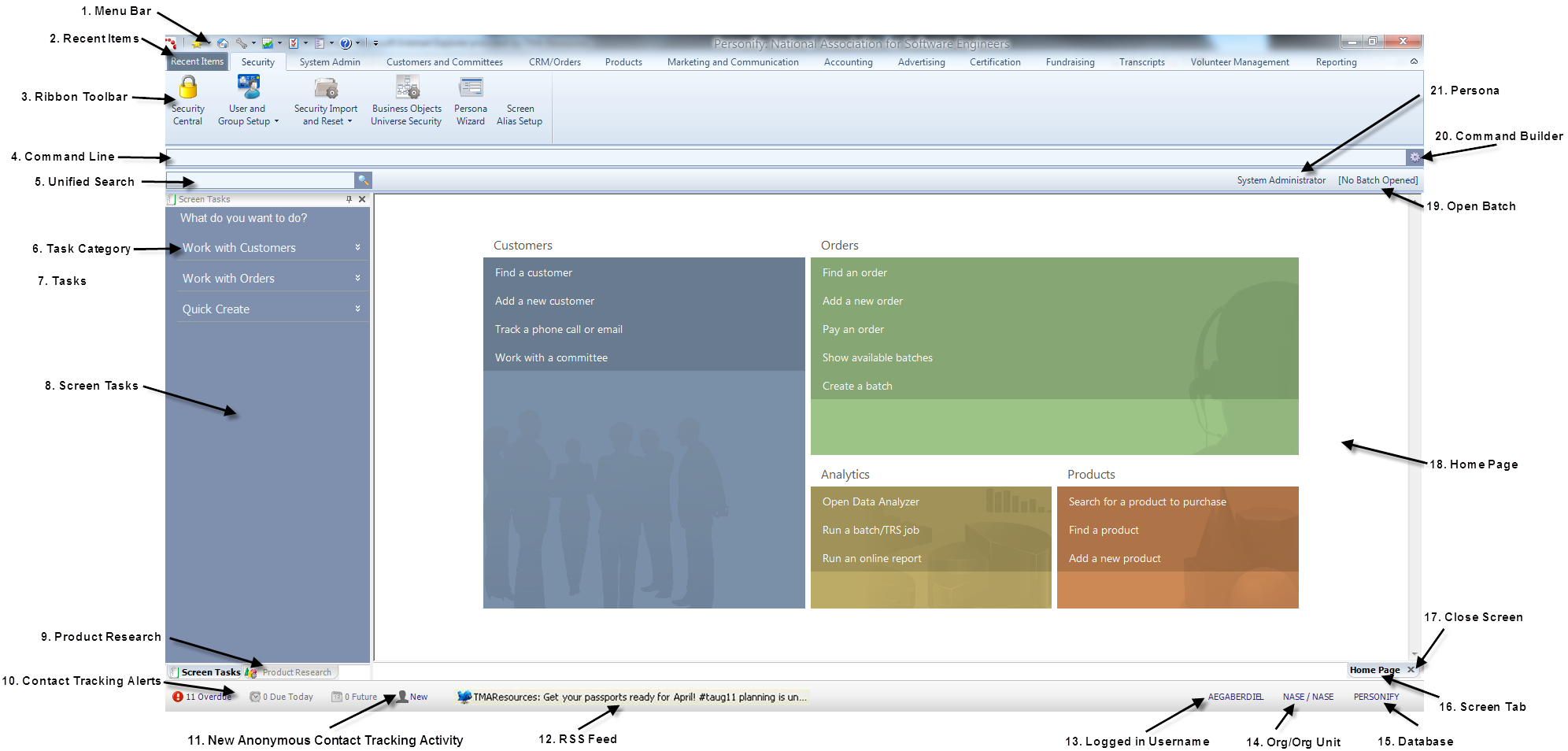
Task: Click the Unified Search magnifier button
Action: click(x=363, y=180)
